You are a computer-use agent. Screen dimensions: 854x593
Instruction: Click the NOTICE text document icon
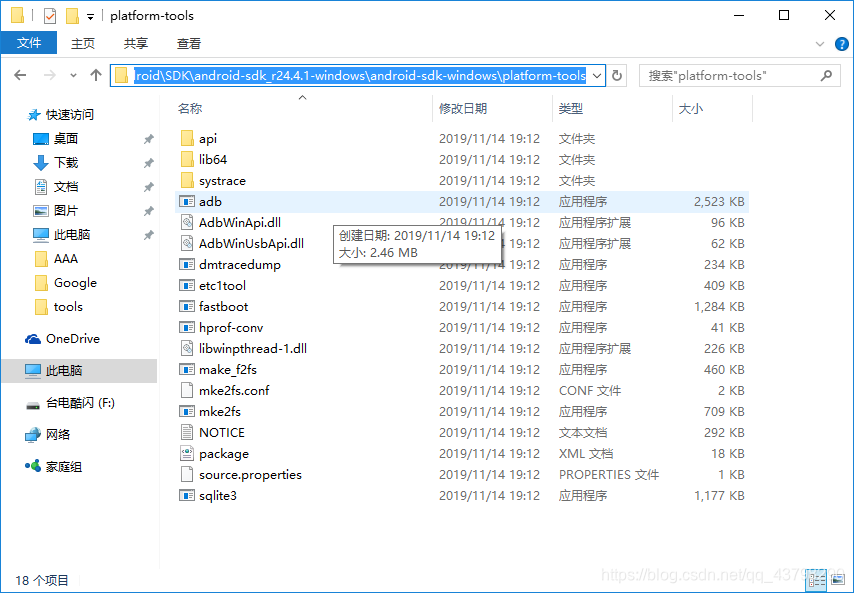[x=187, y=432]
